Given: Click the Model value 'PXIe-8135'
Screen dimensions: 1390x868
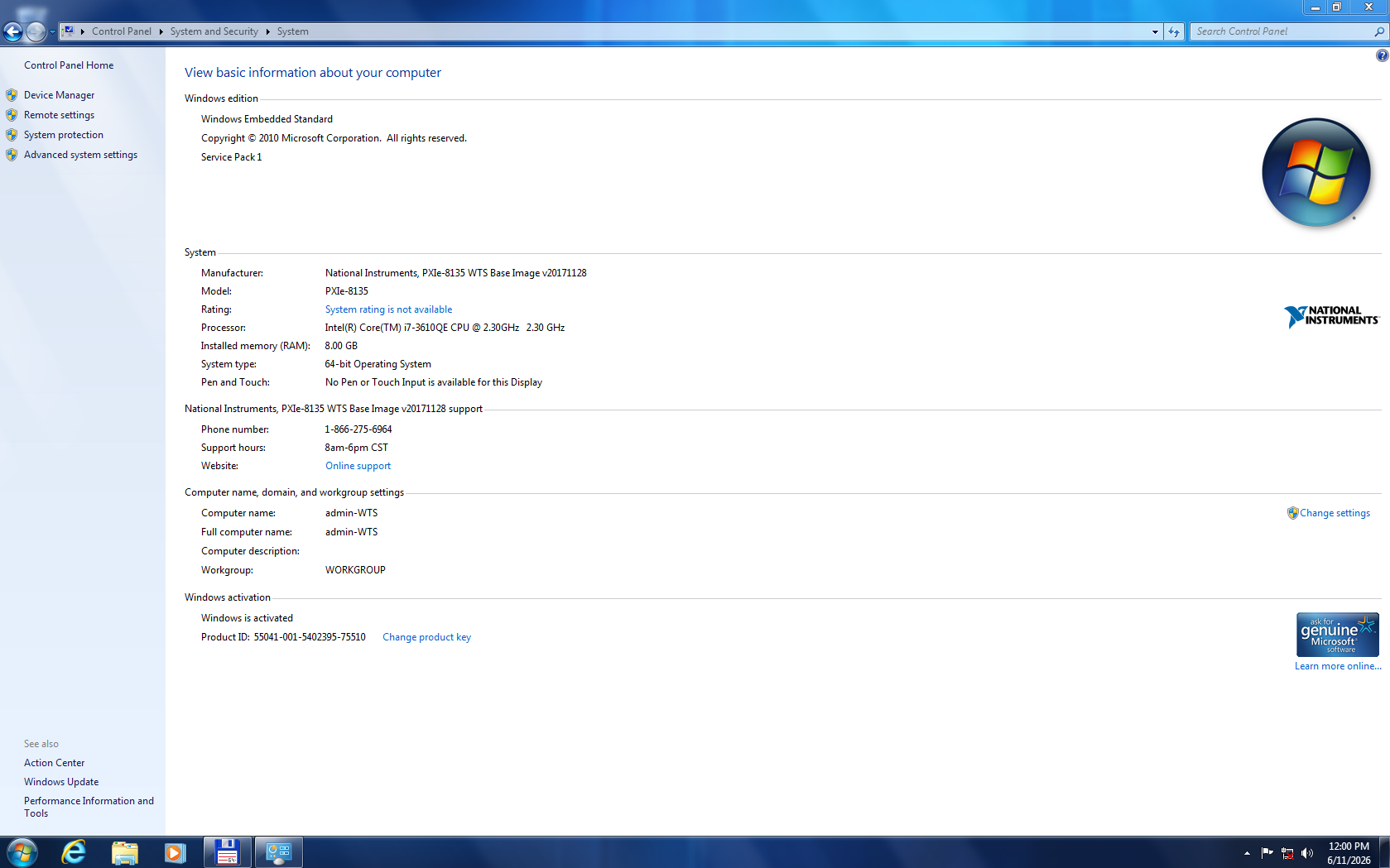Looking at the screenshot, I should [347, 291].
